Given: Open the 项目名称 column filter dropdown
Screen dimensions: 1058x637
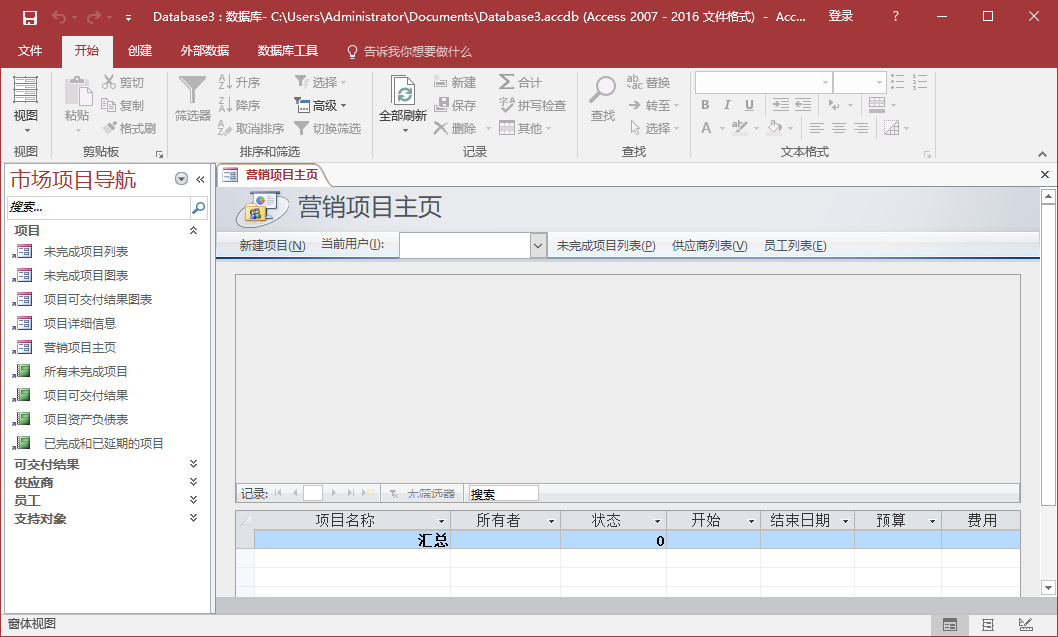Looking at the screenshot, I should 441,521.
